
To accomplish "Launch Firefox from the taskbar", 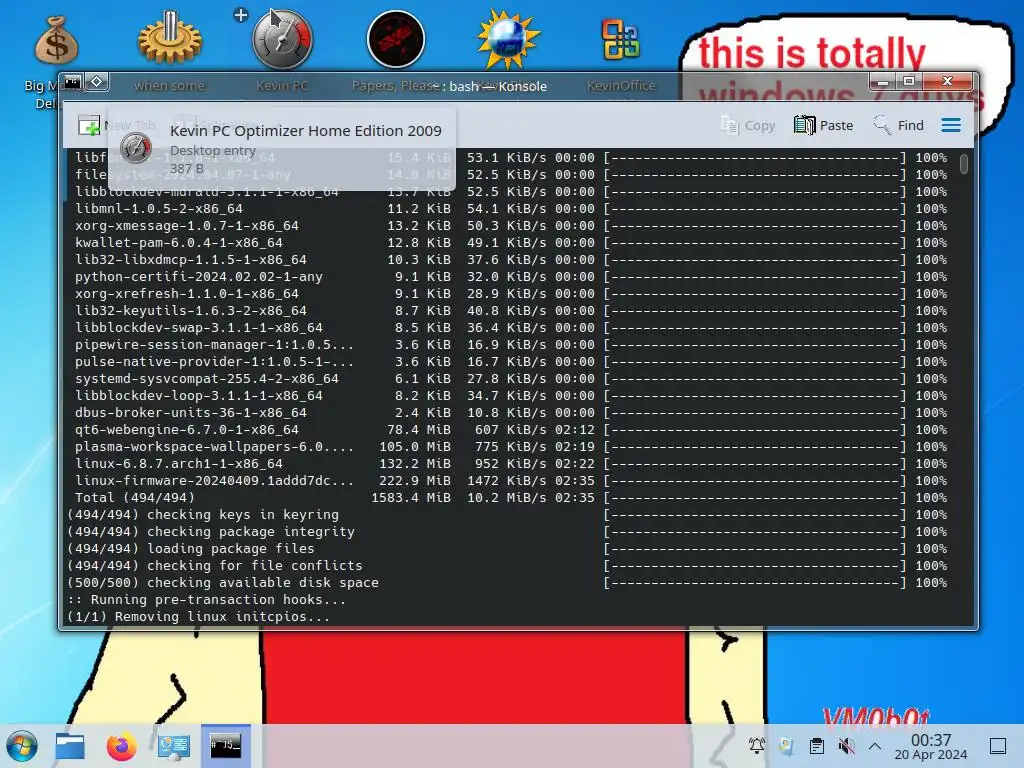I will 121,746.
